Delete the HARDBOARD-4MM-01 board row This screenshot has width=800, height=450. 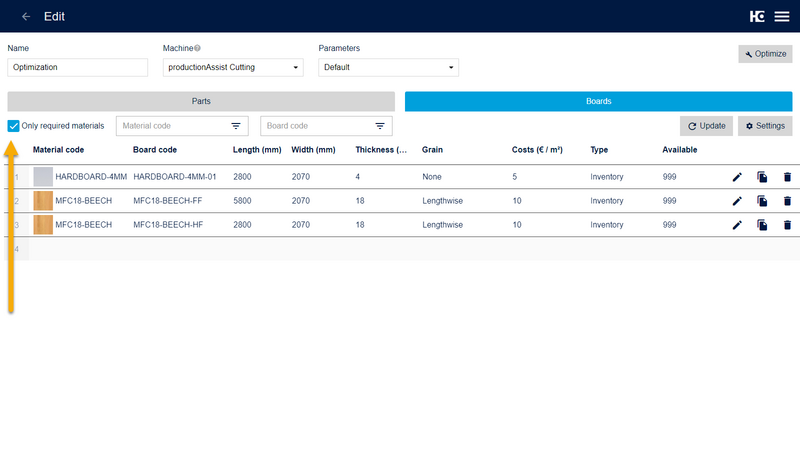[787, 177]
